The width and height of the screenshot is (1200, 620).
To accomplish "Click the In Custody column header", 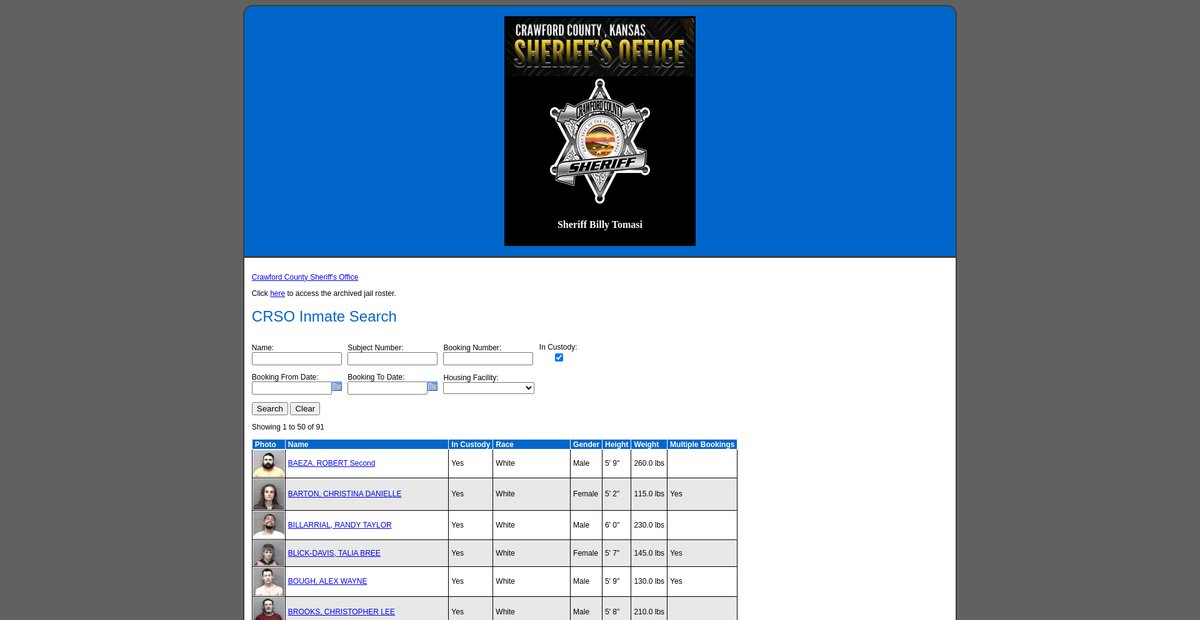I will point(471,444).
